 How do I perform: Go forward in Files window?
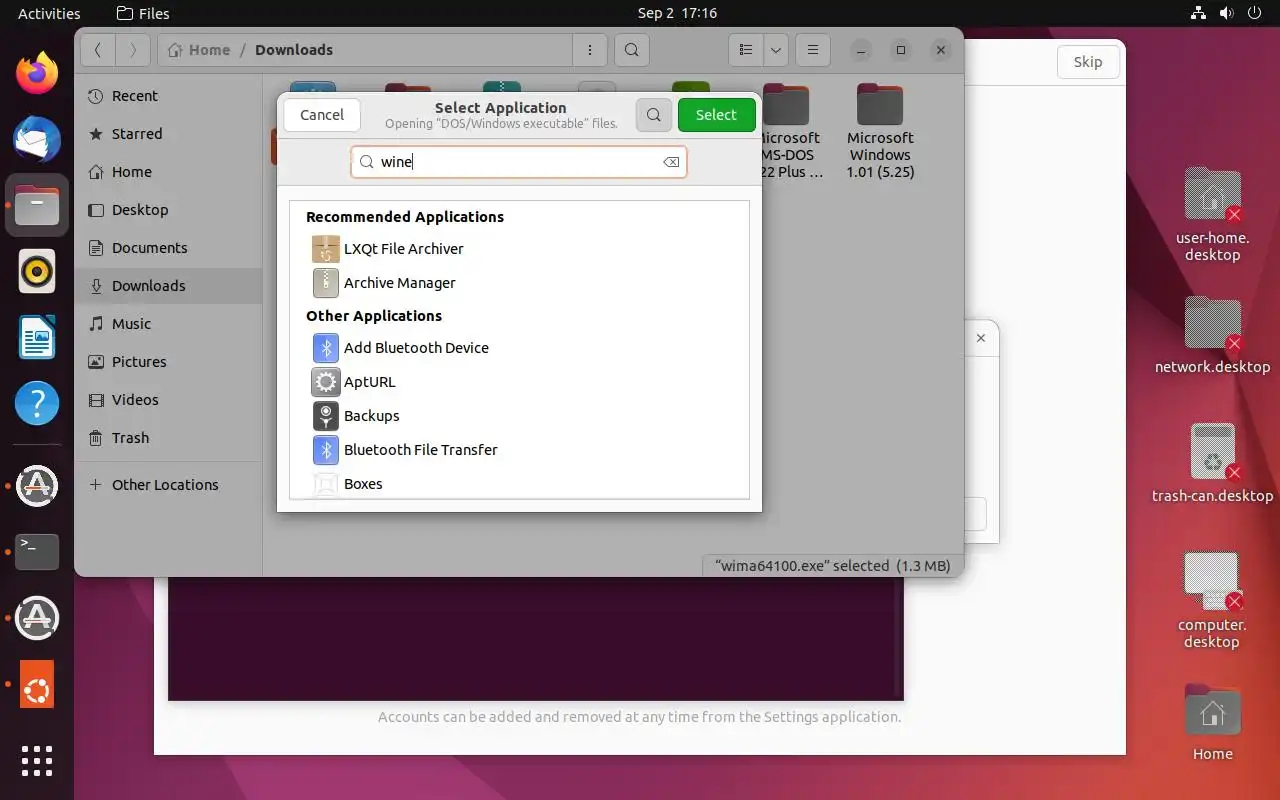click(x=133, y=50)
